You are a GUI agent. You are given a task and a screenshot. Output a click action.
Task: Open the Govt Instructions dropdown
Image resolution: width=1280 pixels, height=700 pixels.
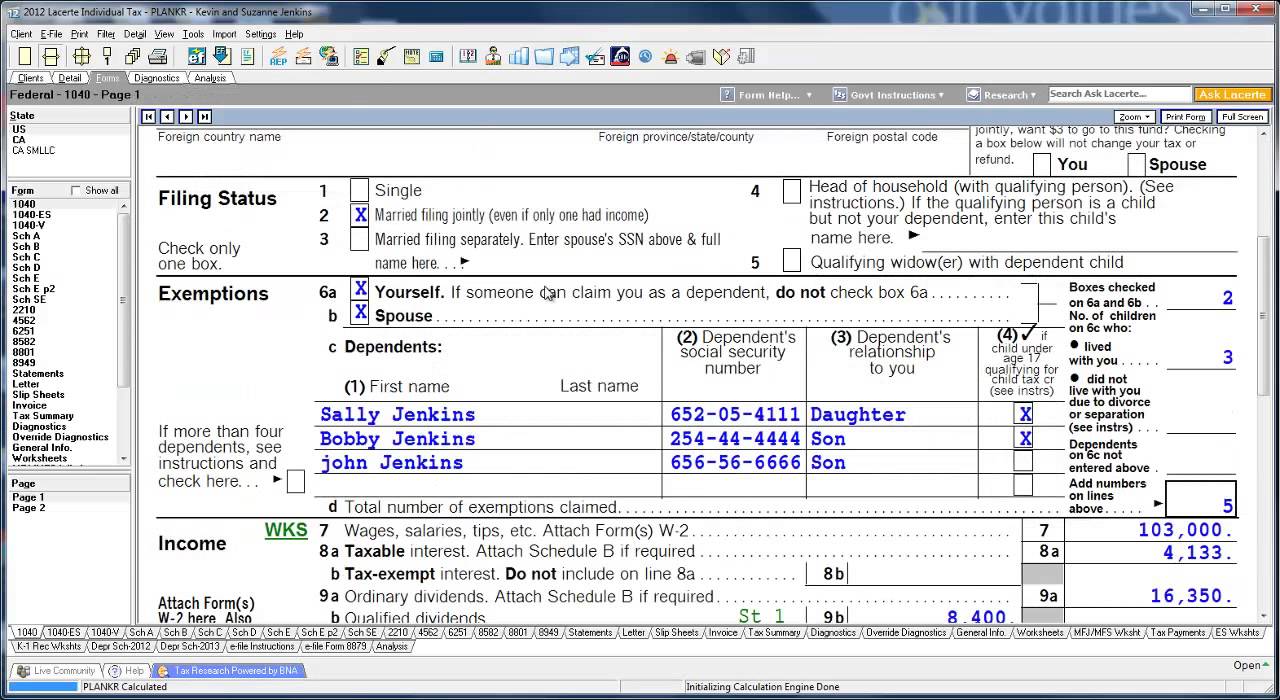click(889, 95)
